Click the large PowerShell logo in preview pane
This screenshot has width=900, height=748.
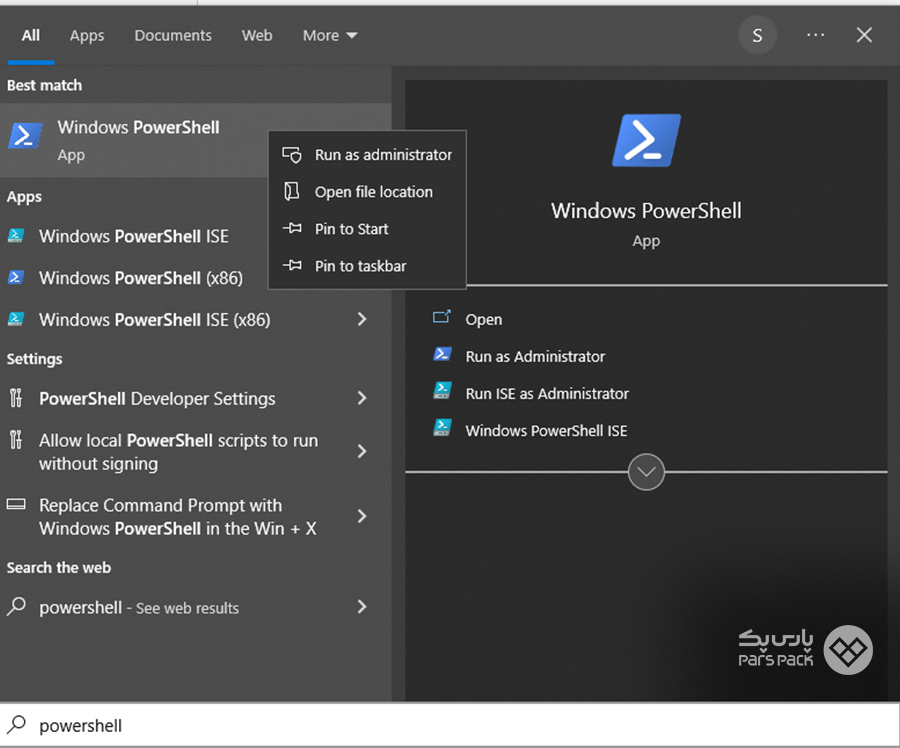coord(646,140)
